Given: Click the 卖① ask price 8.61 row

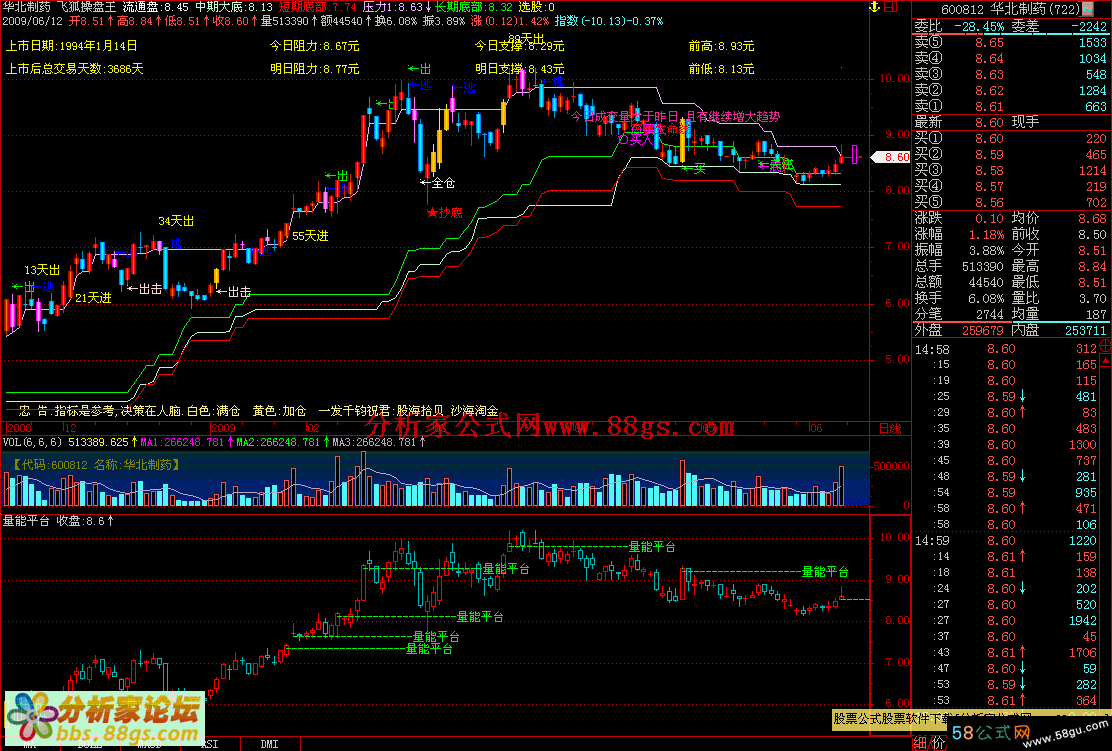Looking at the screenshot, I should [x=1010, y=106].
